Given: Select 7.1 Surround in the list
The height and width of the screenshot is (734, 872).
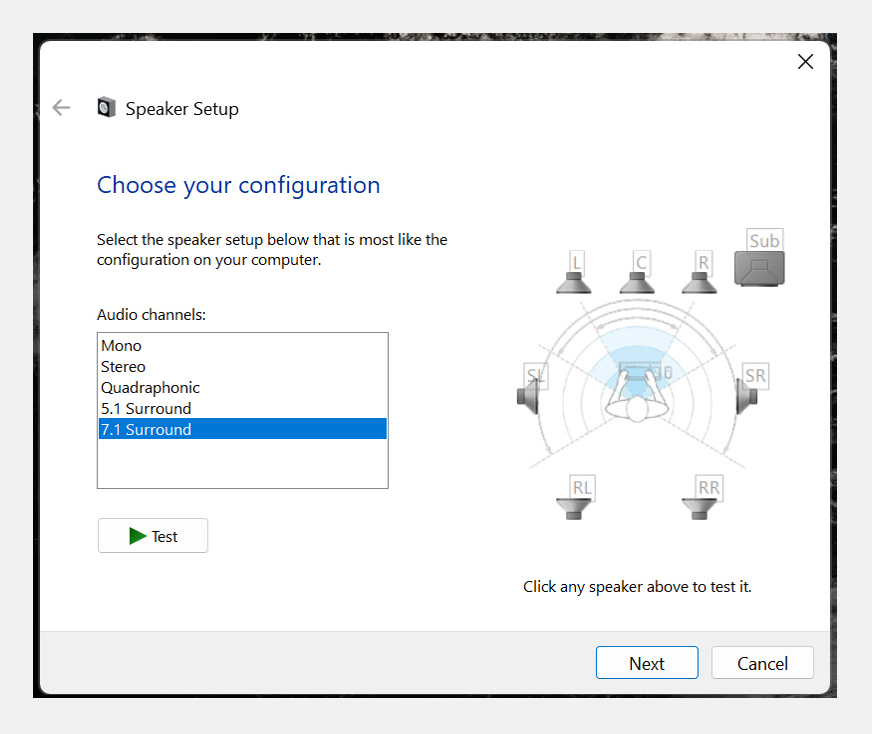Looking at the screenshot, I should click(x=242, y=429).
